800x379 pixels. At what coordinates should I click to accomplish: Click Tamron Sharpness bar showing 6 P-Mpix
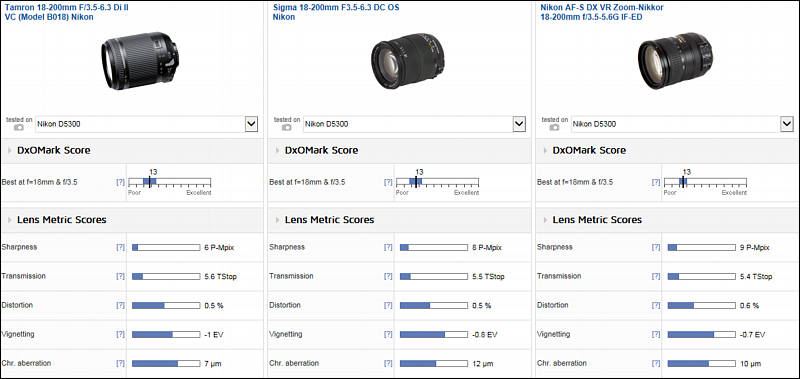pyautogui.click(x=166, y=247)
